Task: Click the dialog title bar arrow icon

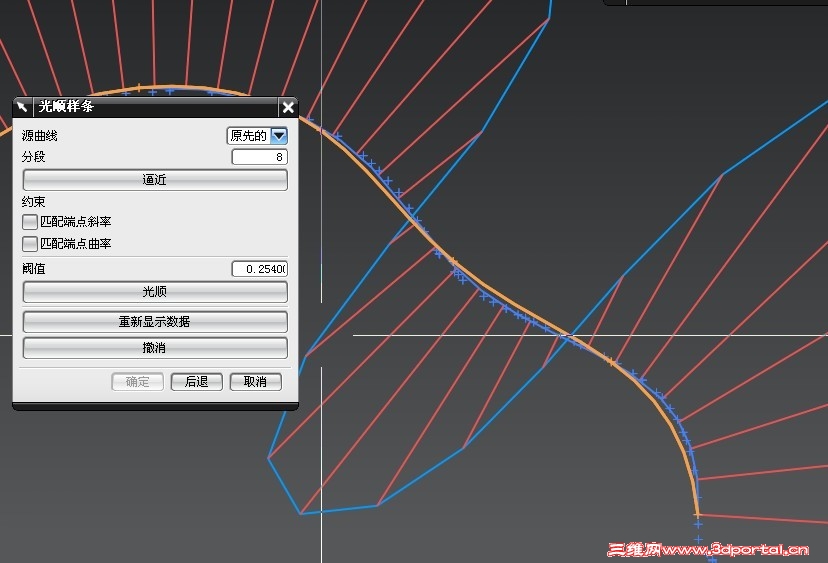Action: point(22,107)
